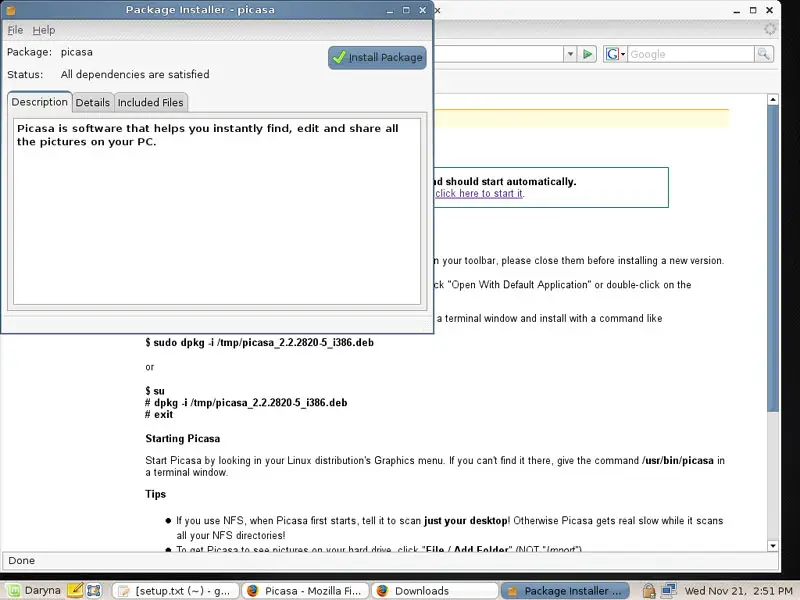Click the Firefox address bar field

pyautogui.click(x=499, y=54)
